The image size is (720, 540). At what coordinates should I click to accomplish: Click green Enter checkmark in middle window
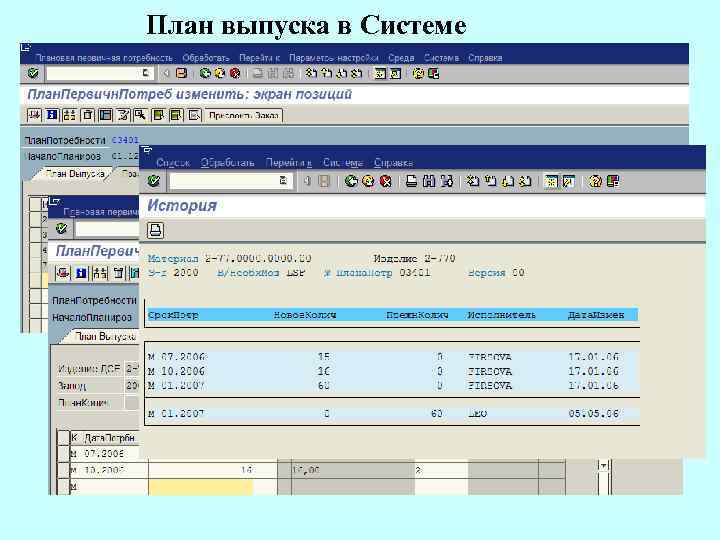click(61, 228)
